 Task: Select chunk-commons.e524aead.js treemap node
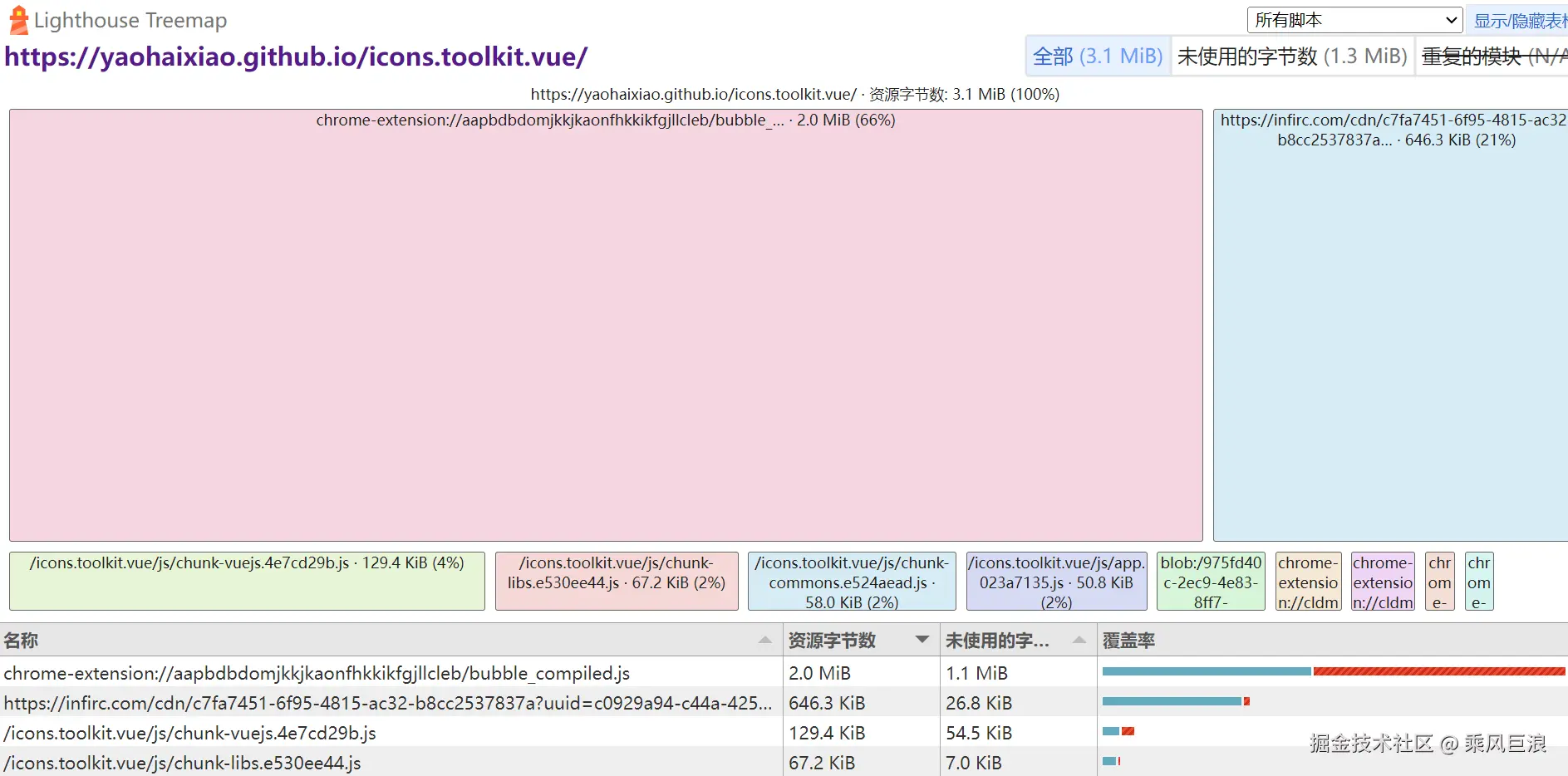(852, 581)
